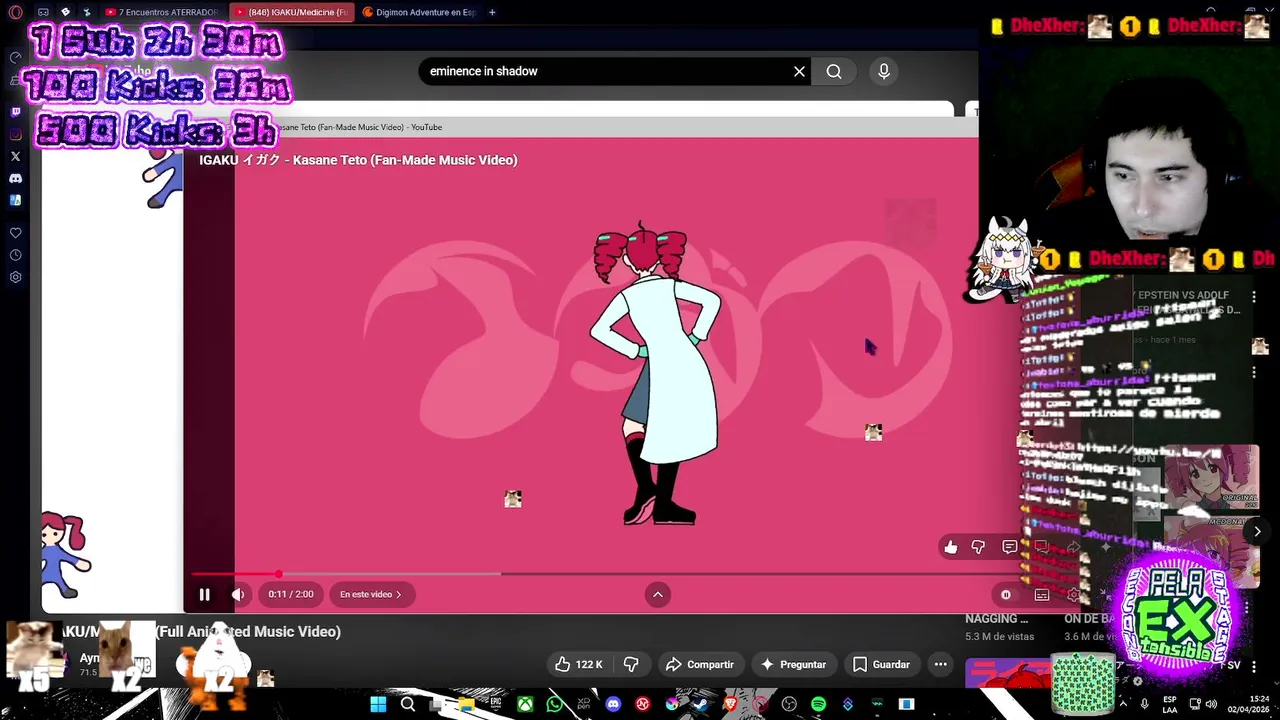The height and width of the screenshot is (720, 1280).
Task: Open the 'EPSTEIN VS ADOLF' video options dots
Action: pos(1254,297)
